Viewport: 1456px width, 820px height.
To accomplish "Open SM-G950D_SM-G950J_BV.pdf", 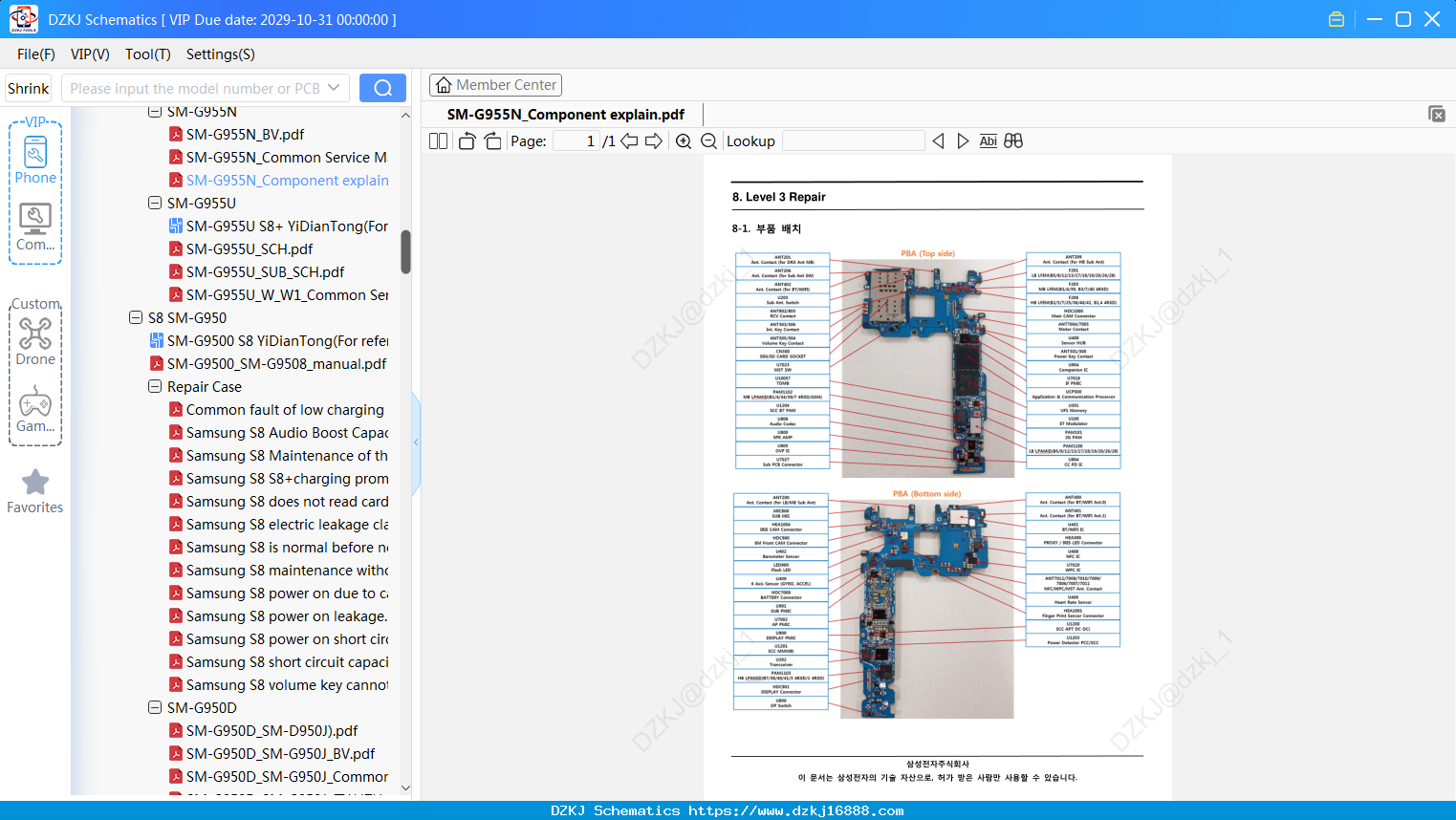I will pos(272,753).
